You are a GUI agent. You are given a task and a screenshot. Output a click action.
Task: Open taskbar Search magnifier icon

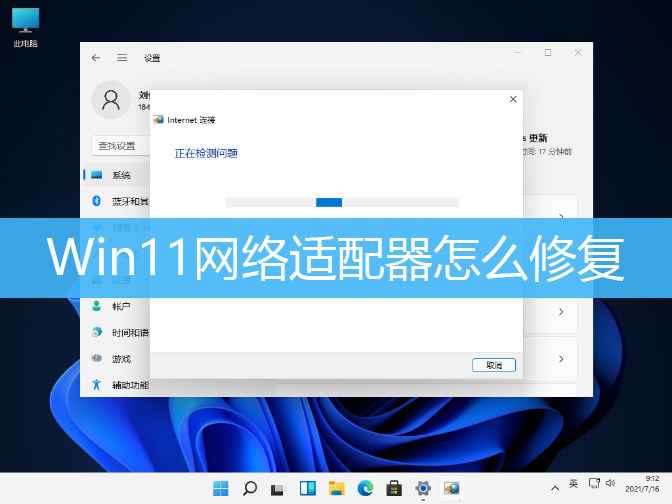tap(250, 488)
